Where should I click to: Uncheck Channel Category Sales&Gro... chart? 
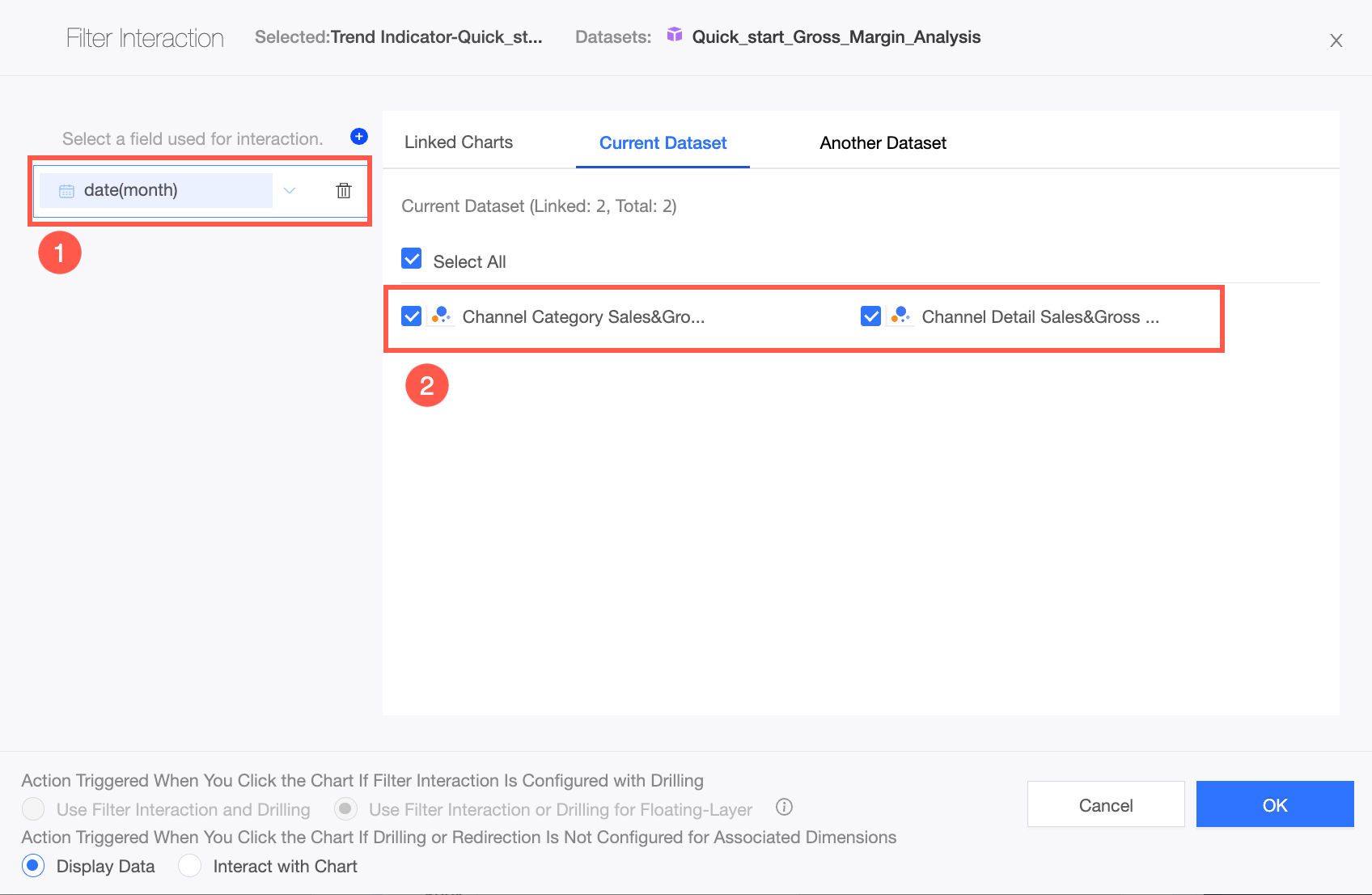412,316
